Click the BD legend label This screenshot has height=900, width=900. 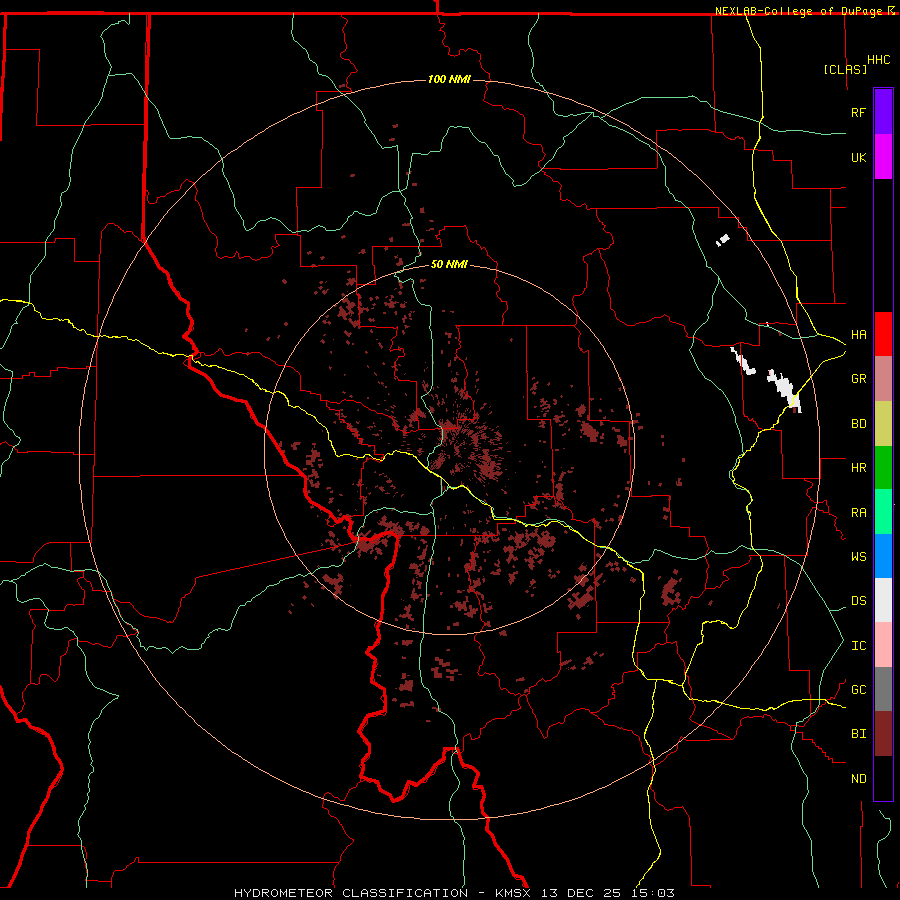point(858,424)
